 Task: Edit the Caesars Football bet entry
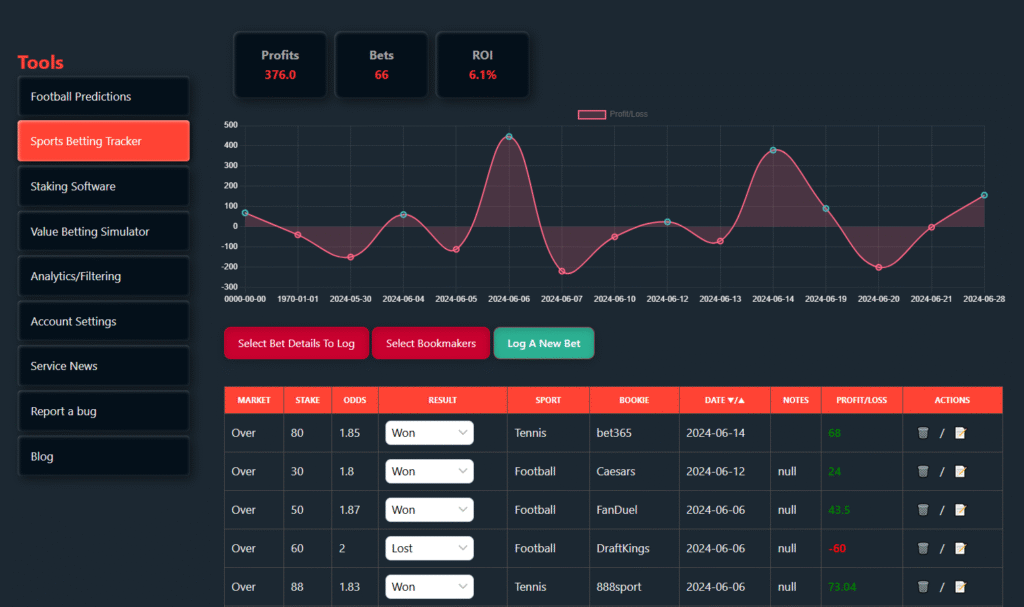pyautogui.click(x=961, y=471)
